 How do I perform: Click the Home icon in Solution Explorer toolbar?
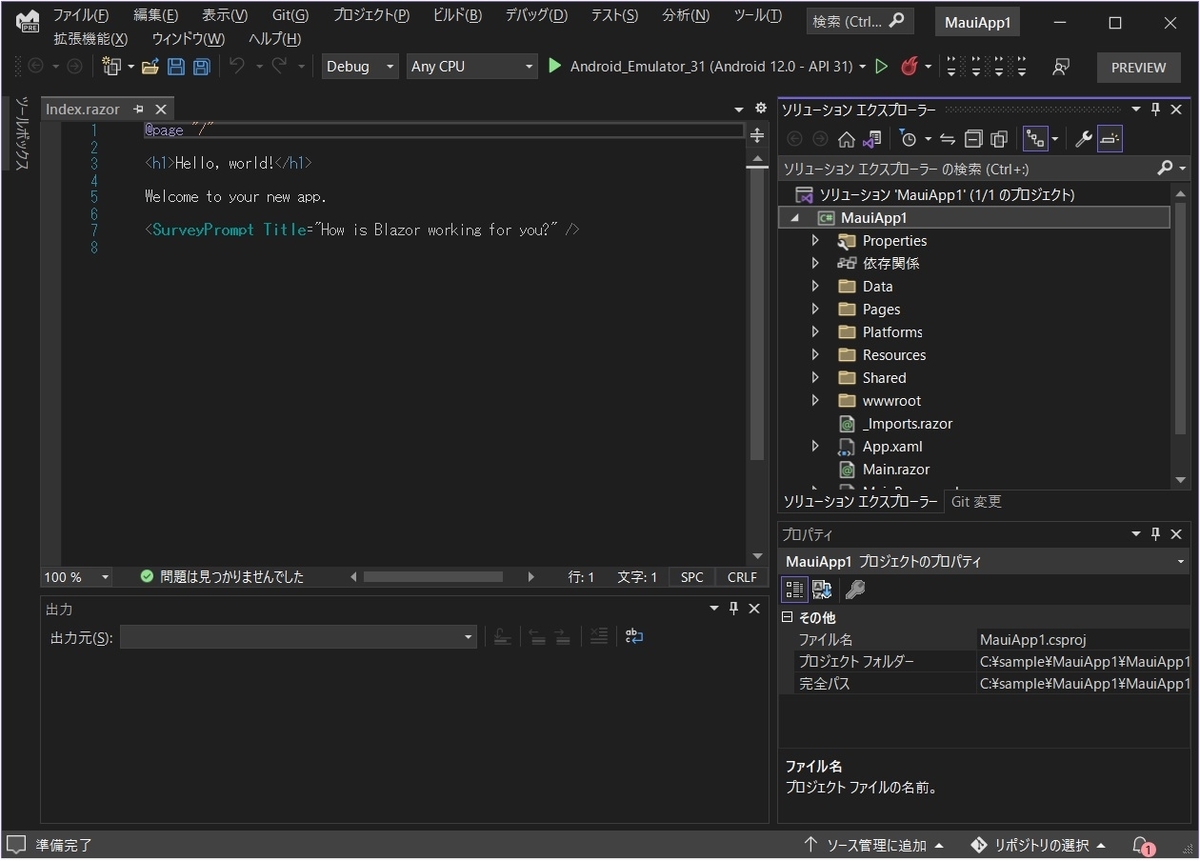pos(846,139)
